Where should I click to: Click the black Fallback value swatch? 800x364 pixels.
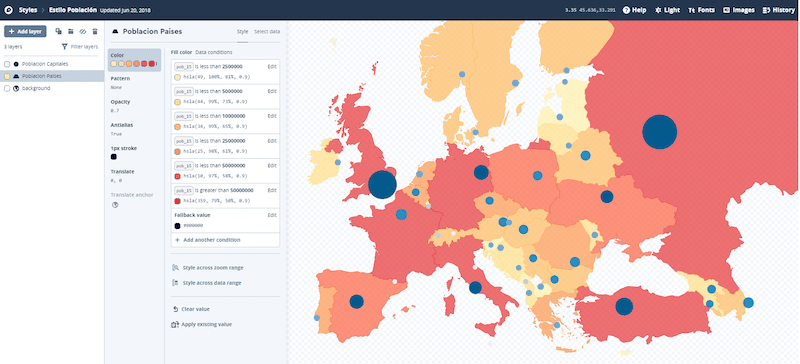pos(178,225)
